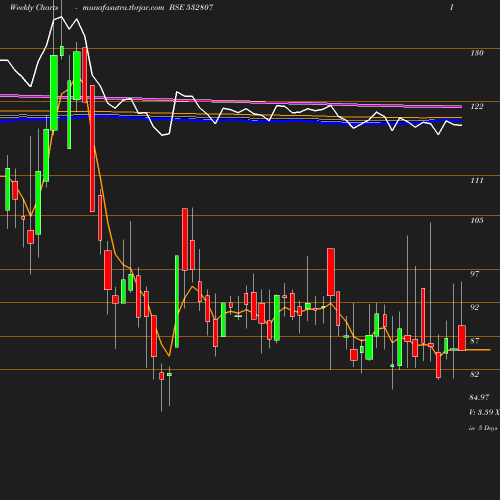Screen dimensions: 500x500
Task: Click the munafasutra.tbrjar.com watermark label
Action: (123, 7)
